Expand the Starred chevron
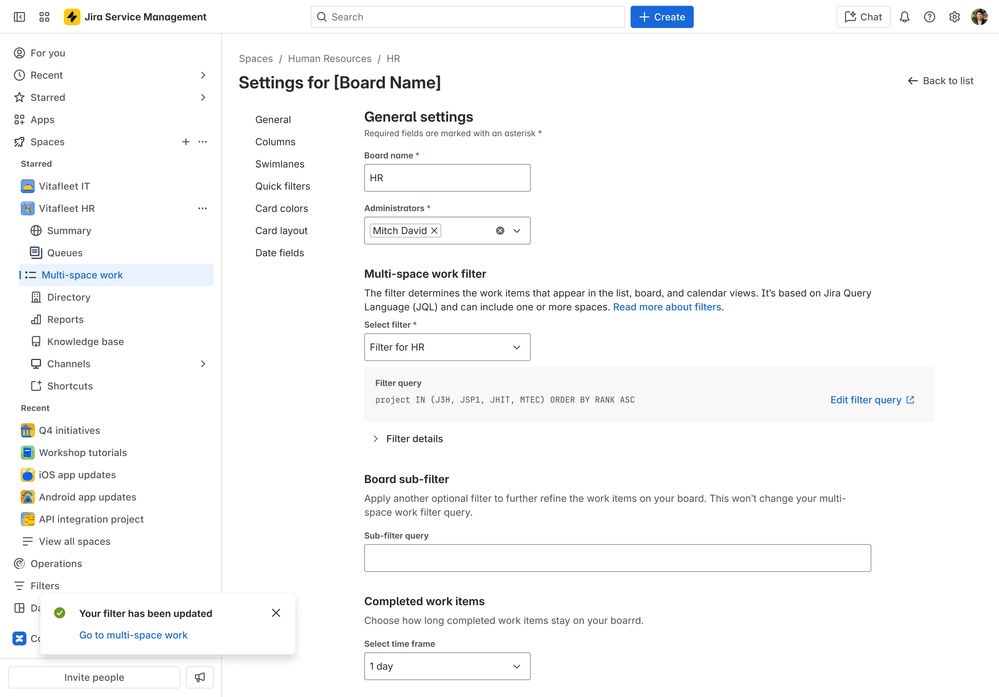Image resolution: width=999 pixels, height=697 pixels. tap(203, 97)
